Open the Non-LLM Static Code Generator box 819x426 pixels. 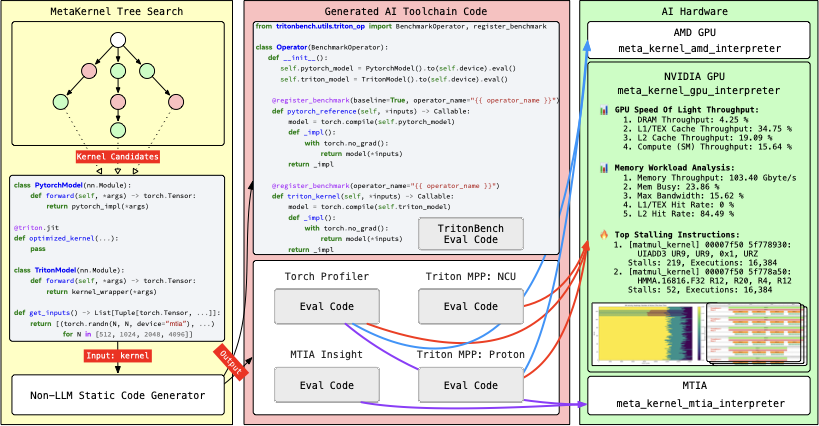tap(117, 395)
